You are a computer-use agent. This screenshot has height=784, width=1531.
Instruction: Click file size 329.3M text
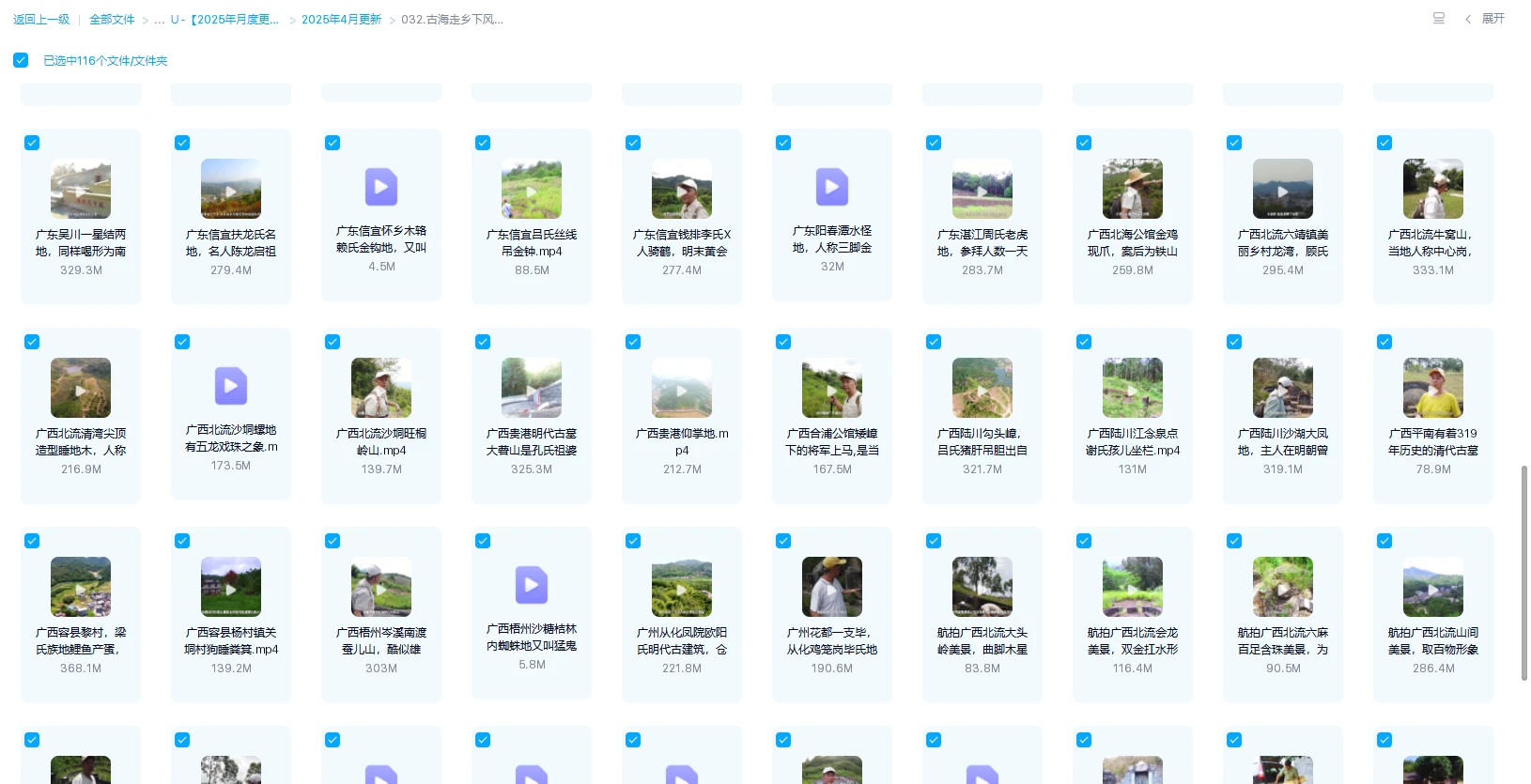click(81, 270)
